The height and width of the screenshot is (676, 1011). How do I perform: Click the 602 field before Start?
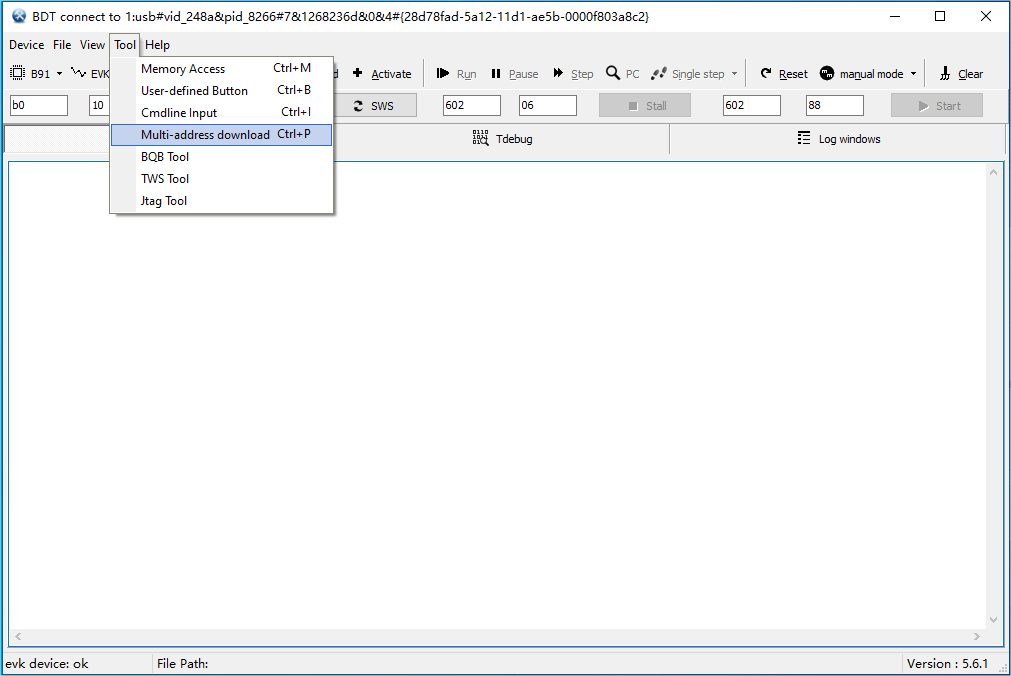point(752,105)
